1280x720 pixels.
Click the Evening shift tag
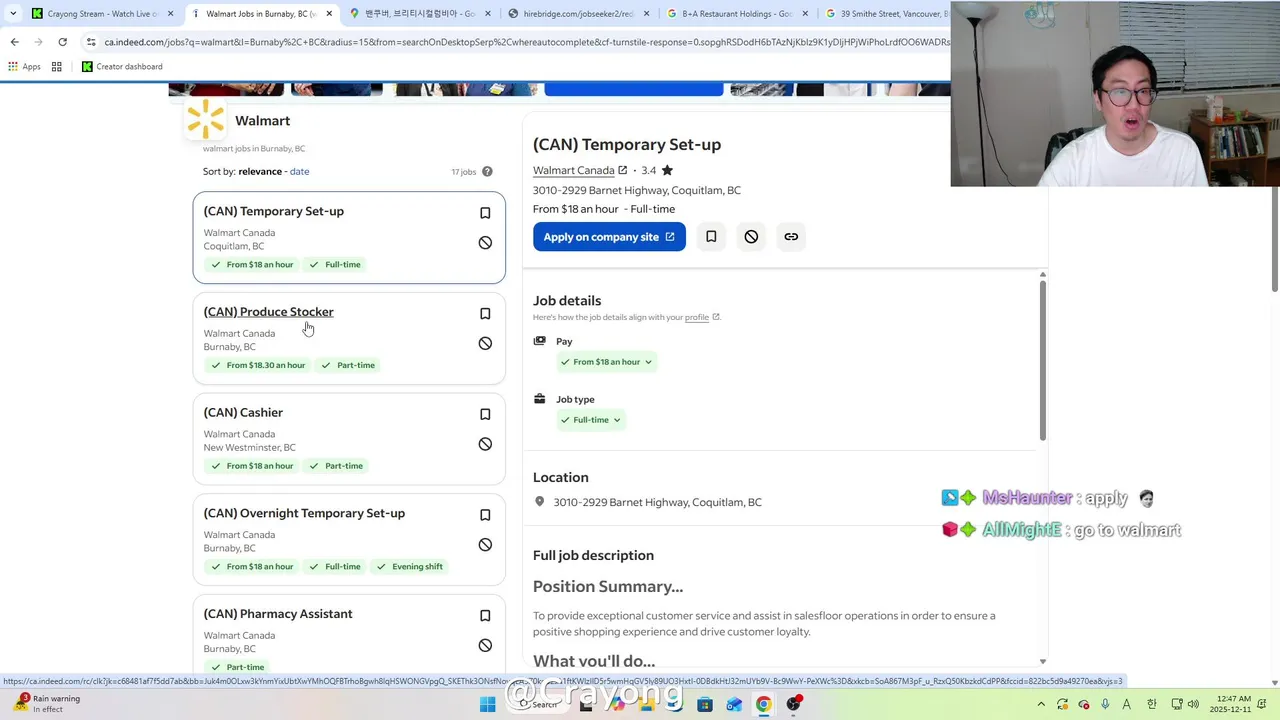[x=410, y=567]
